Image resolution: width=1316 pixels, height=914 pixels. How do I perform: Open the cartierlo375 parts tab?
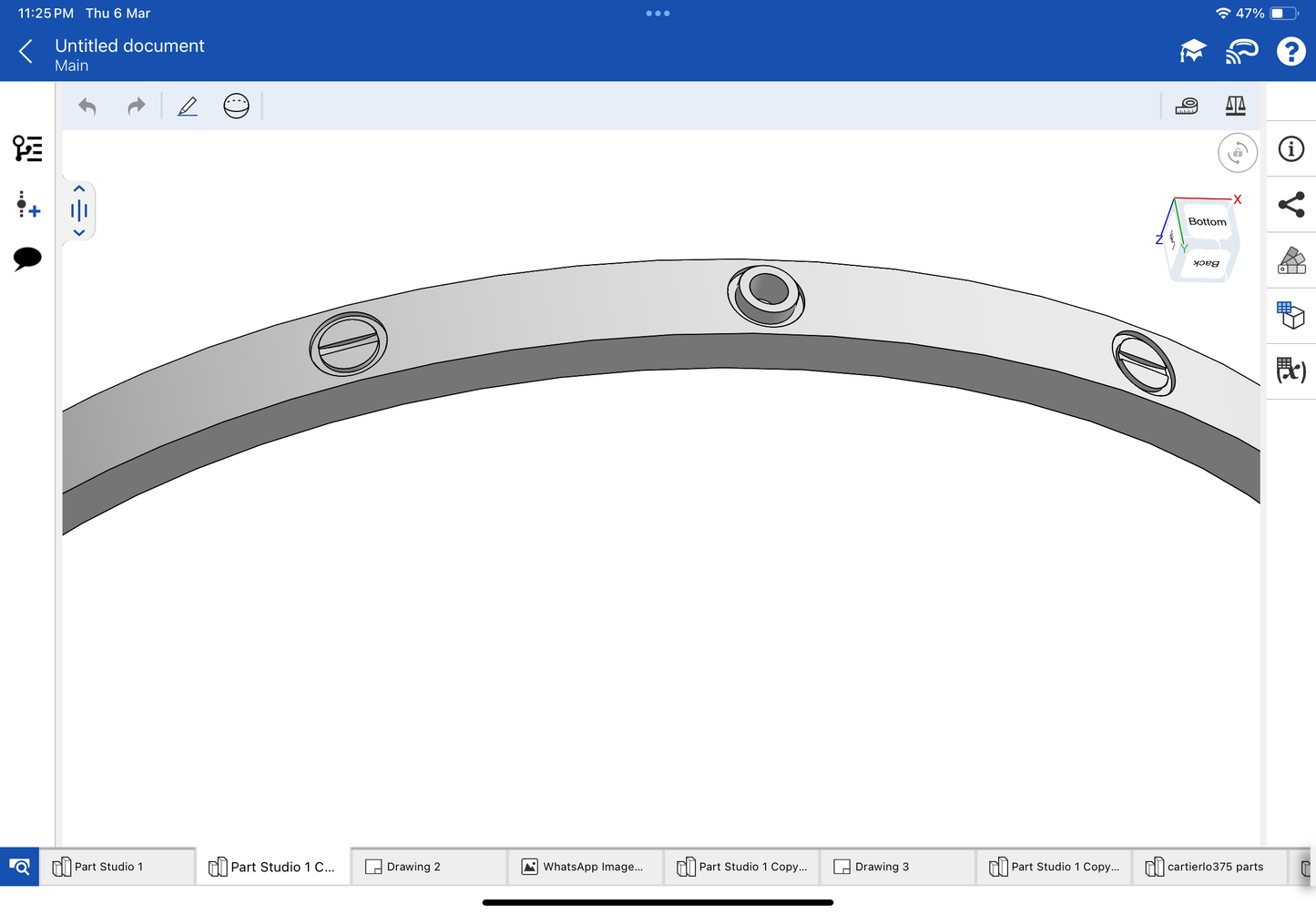click(1209, 867)
